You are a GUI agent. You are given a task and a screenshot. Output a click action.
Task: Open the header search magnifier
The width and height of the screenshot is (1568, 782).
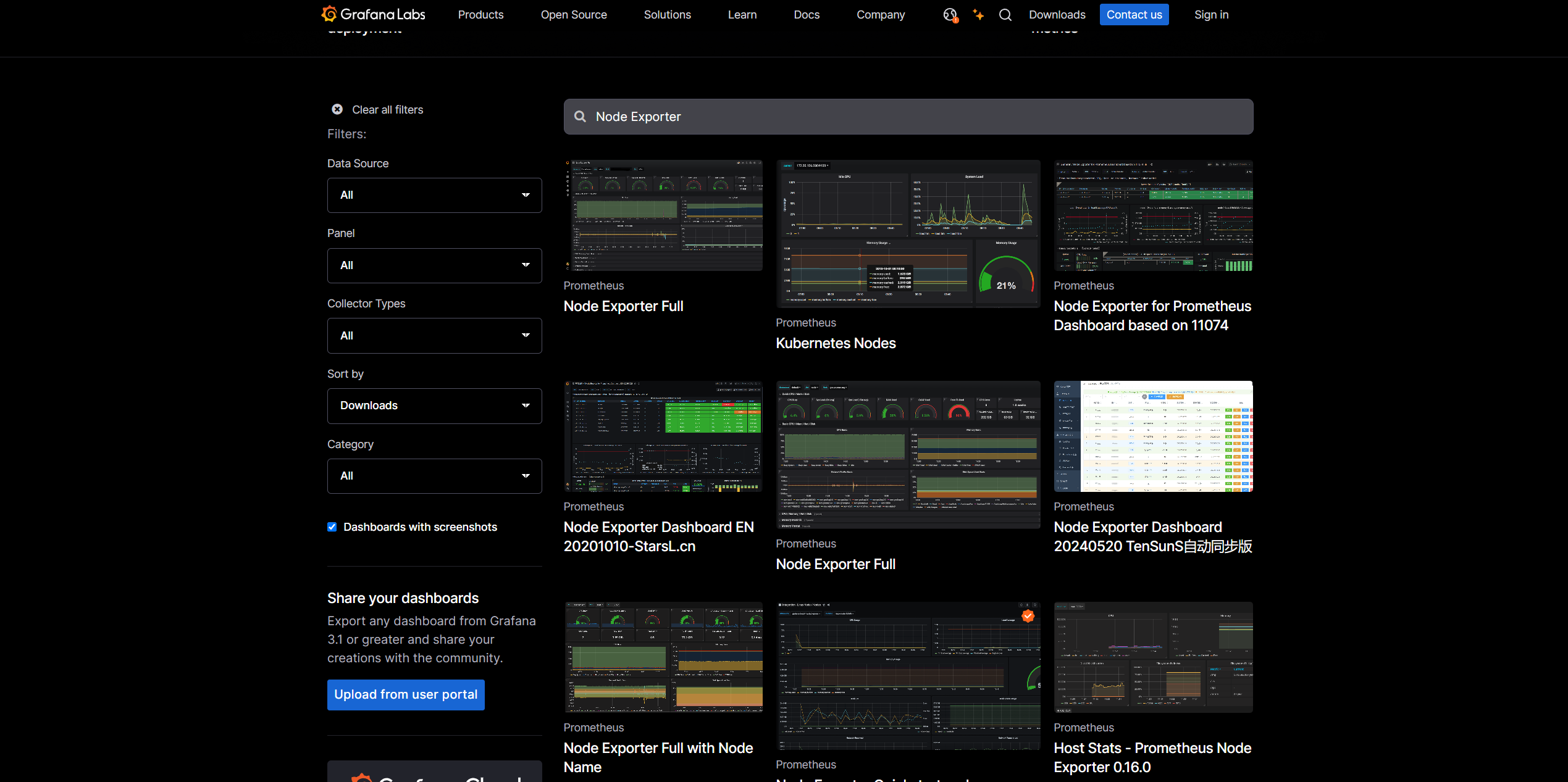1005,15
